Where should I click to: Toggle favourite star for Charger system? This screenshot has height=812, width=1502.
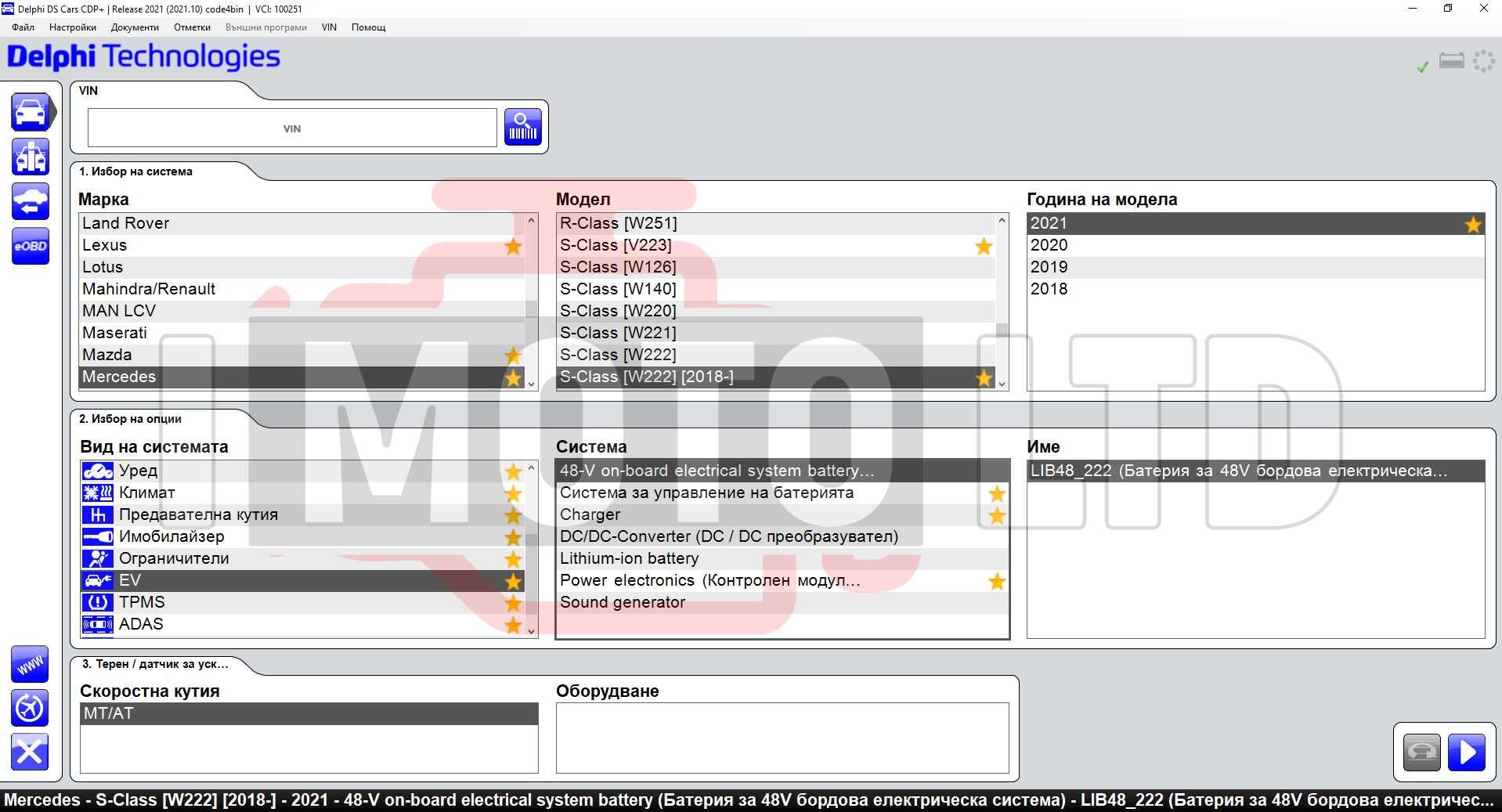(996, 516)
